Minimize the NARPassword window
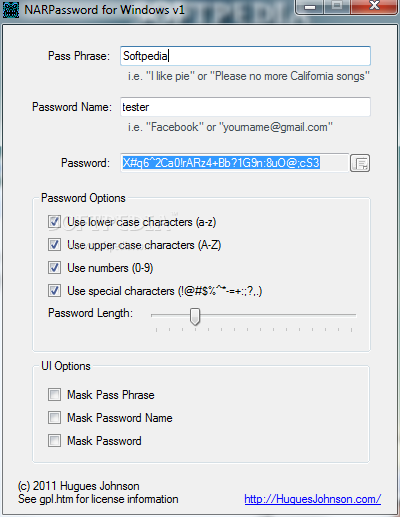Viewport: 400px width, 517px height. tap(310, 6)
